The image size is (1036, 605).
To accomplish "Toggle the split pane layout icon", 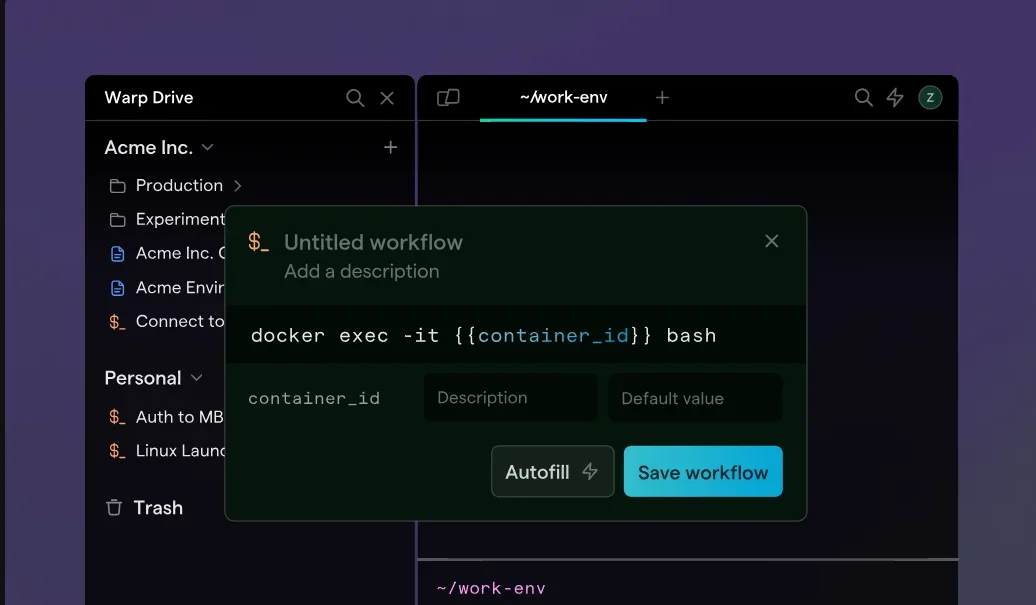I will click(448, 98).
